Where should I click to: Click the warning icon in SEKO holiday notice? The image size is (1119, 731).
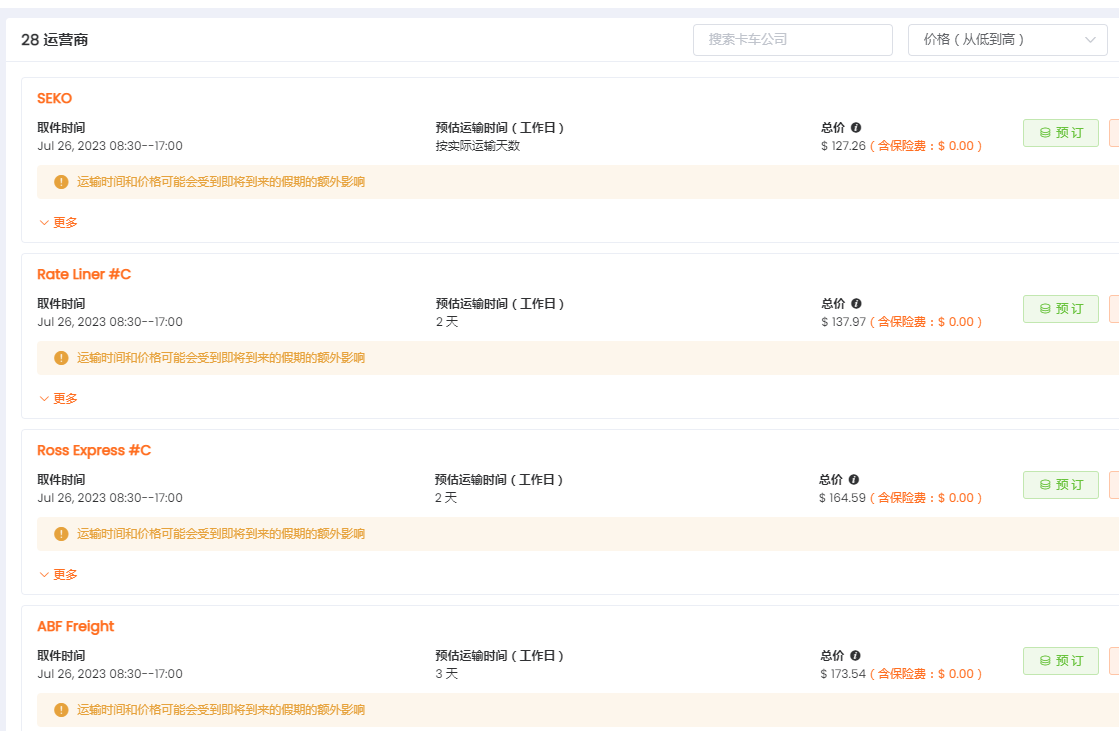coord(61,182)
